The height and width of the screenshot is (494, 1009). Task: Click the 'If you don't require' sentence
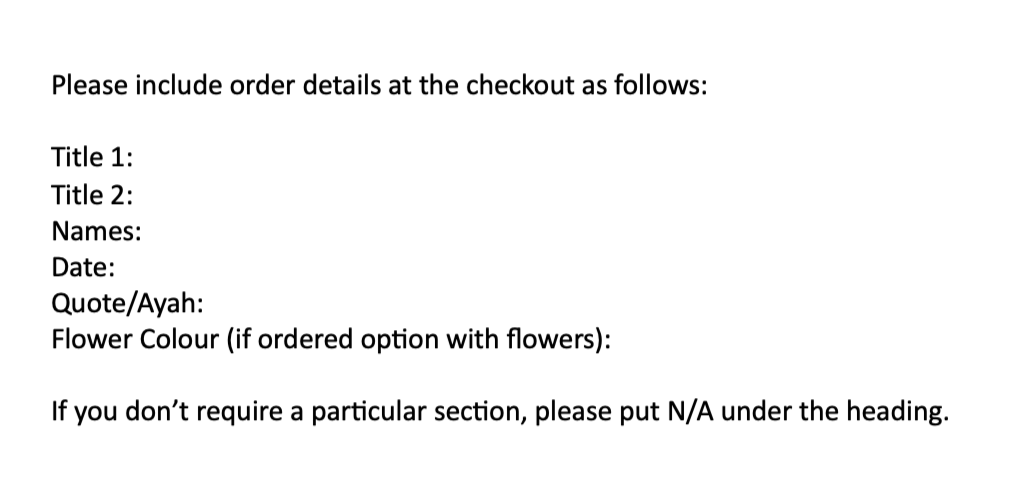click(498, 411)
